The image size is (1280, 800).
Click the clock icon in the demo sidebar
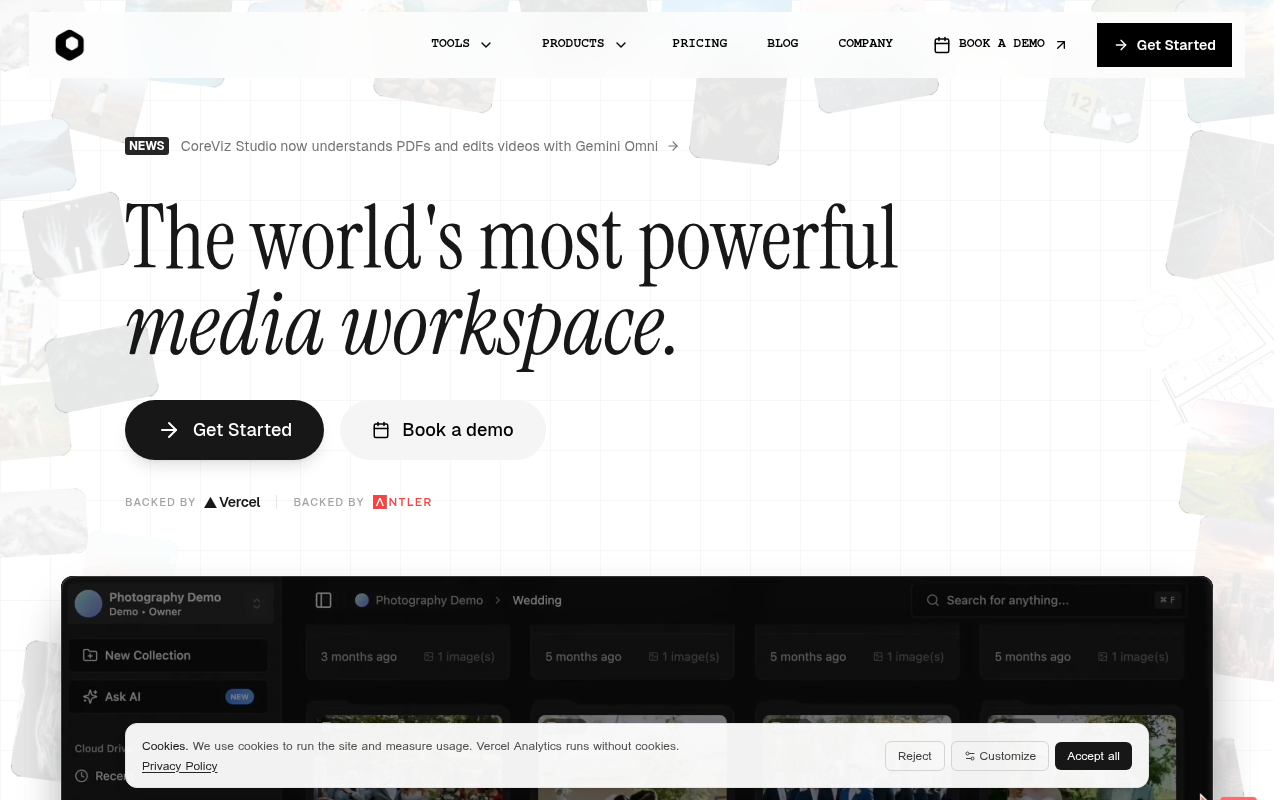pos(82,776)
